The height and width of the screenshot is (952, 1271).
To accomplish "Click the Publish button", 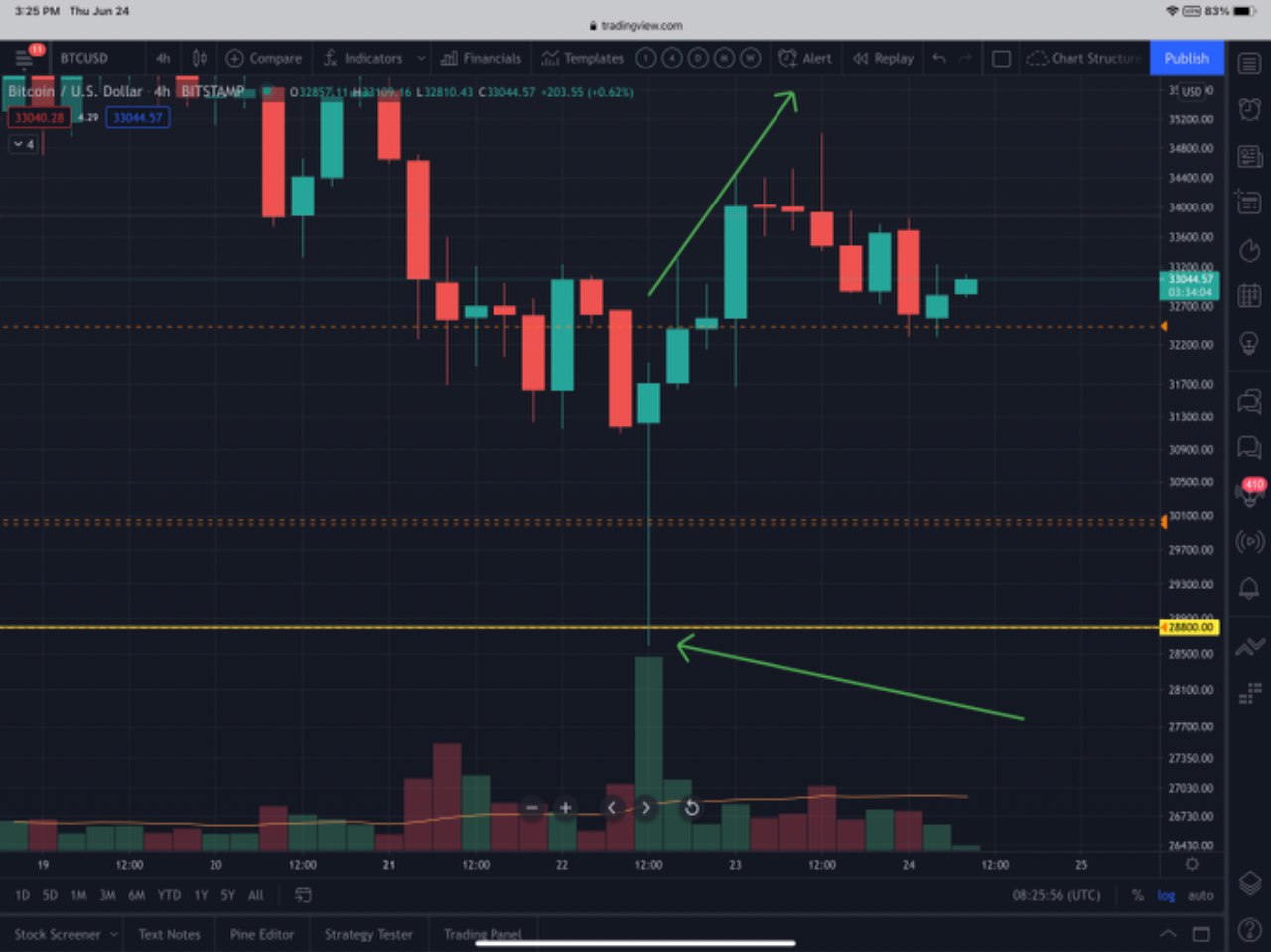I will [1187, 58].
